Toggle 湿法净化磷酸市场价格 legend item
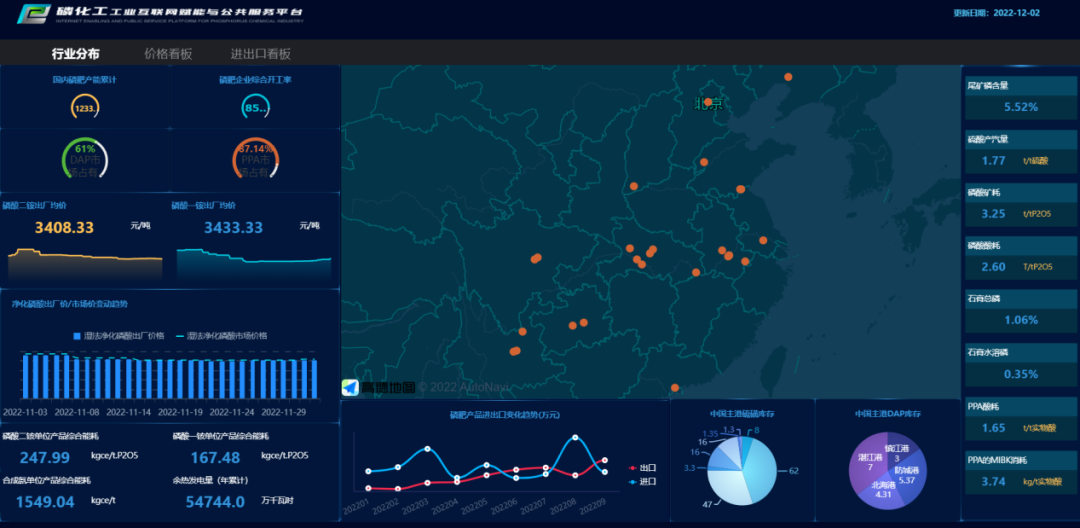The height and width of the screenshot is (528, 1080). 222,336
